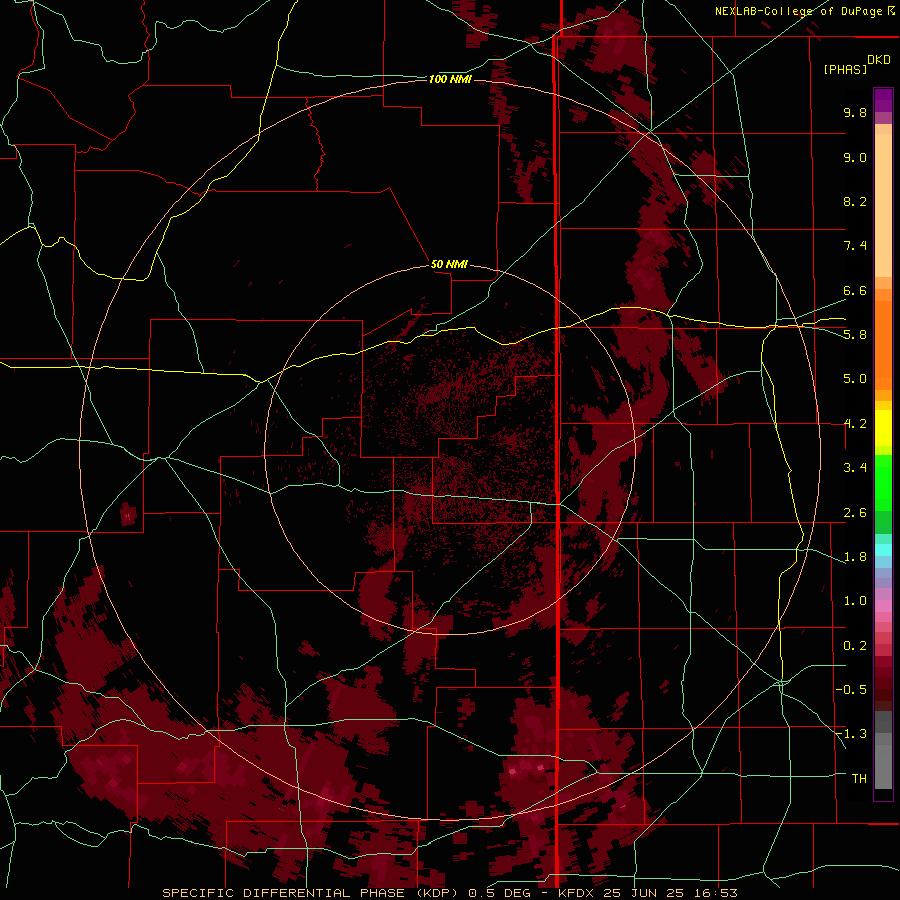Click the 6.6 scale value

click(x=855, y=290)
